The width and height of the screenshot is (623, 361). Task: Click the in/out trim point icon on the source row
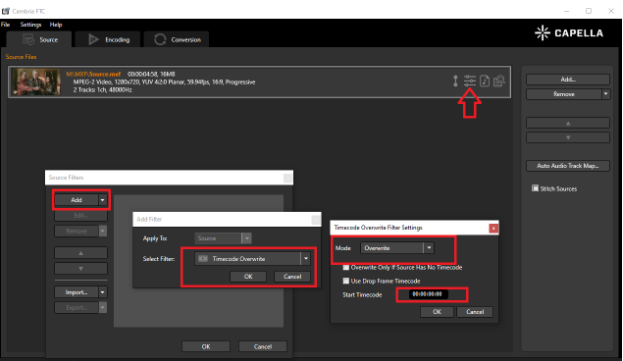click(455, 81)
